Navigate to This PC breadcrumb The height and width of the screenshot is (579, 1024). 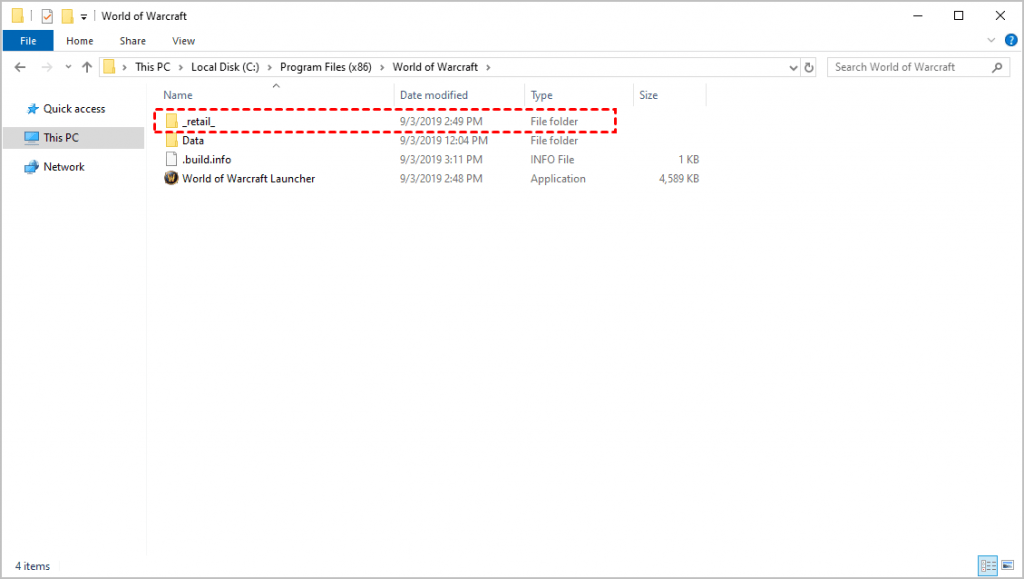[153, 67]
